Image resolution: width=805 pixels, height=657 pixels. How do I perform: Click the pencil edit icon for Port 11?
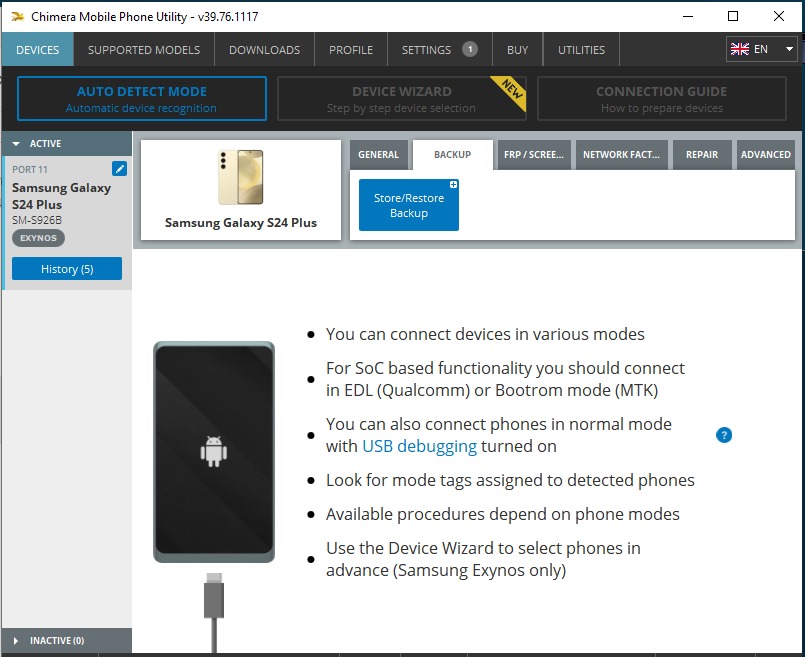[119, 169]
